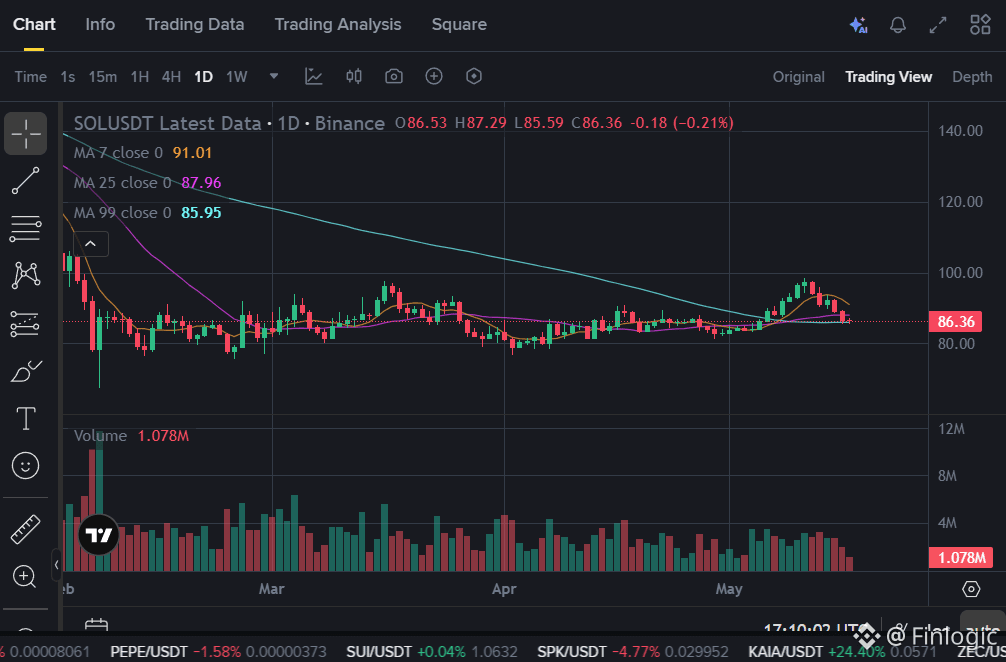Select the trend line drawing tool
The height and width of the screenshot is (662, 1006).
point(26,181)
